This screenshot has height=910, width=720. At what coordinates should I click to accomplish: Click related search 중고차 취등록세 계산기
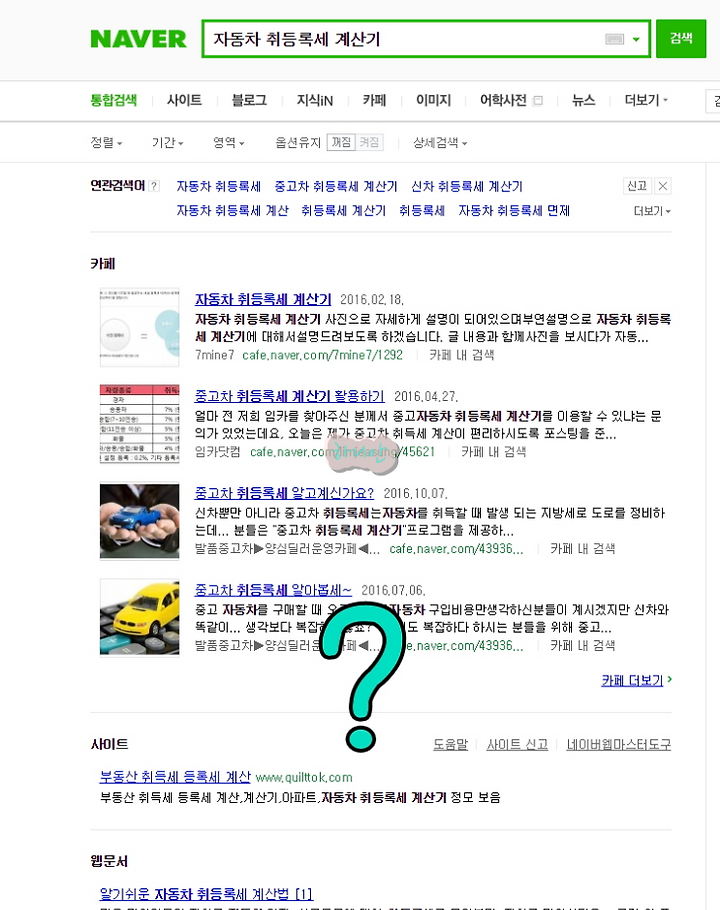[336, 186]
